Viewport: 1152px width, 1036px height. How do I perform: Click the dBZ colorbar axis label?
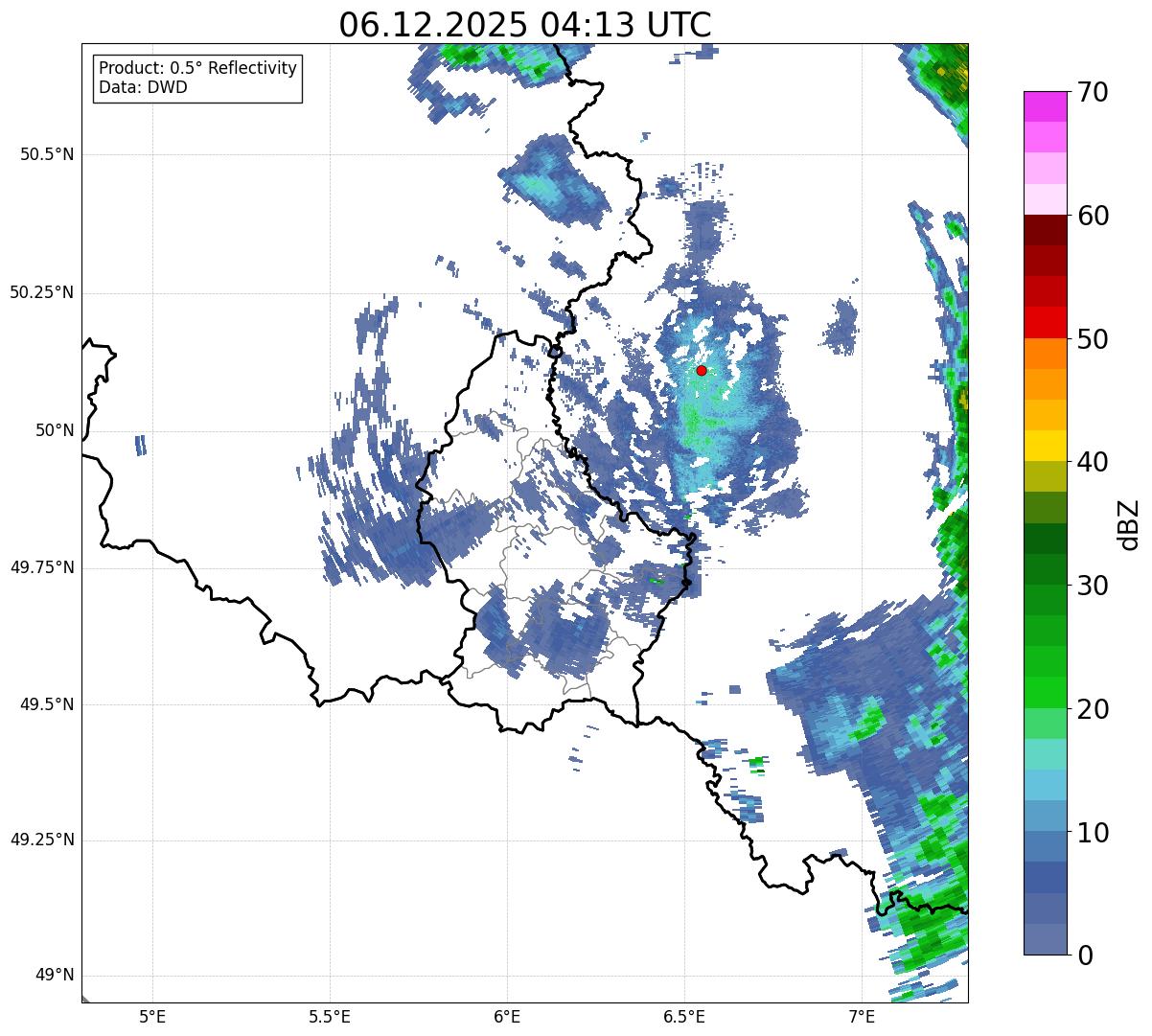[x=1129, y=524]
